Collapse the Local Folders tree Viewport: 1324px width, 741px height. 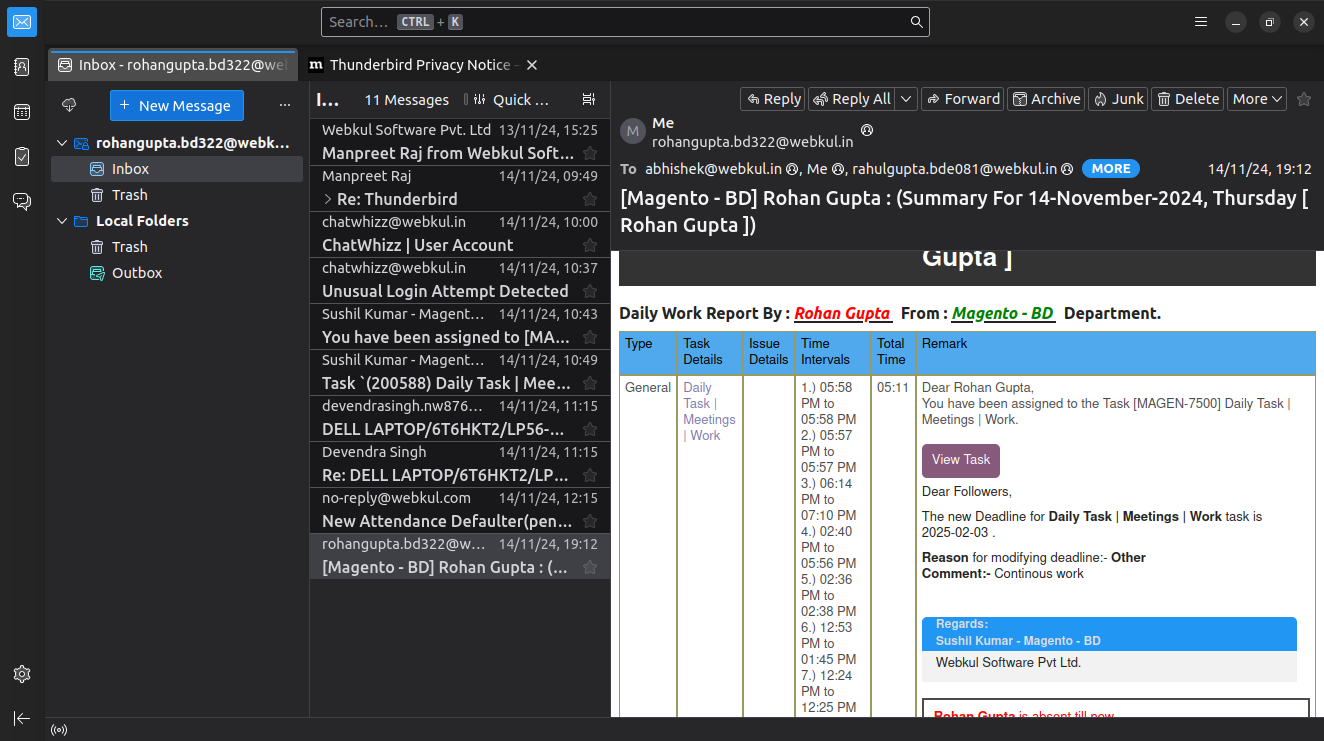coord(62,221)
